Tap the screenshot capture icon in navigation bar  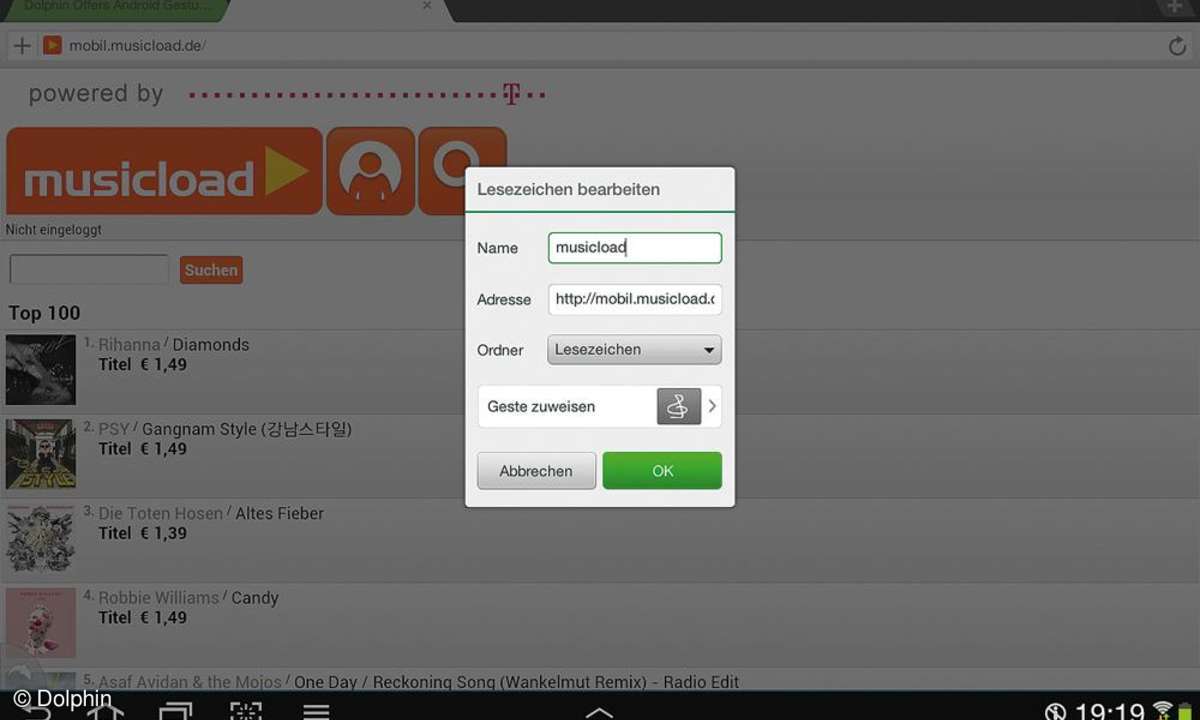tap(246, 711)
